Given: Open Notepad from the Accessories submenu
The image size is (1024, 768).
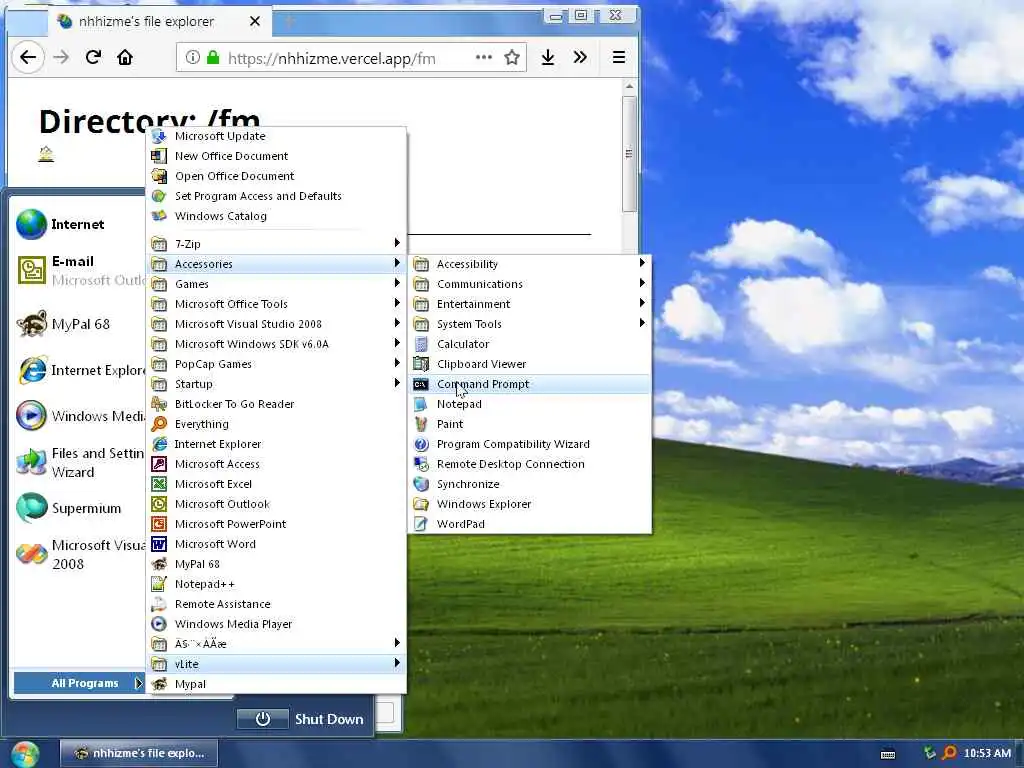Looking at the screenshot, I should [530, 404].
